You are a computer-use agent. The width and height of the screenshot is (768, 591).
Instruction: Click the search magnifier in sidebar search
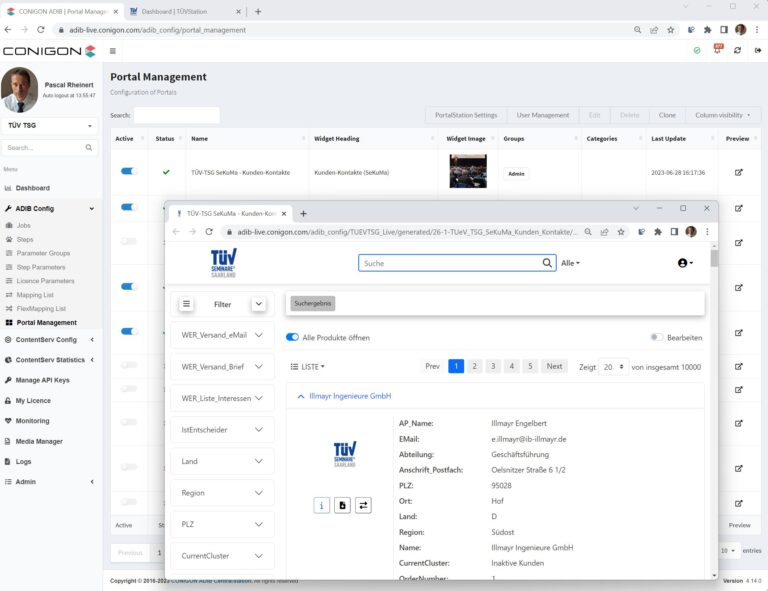pyautogui.click(x=89, y=147)
